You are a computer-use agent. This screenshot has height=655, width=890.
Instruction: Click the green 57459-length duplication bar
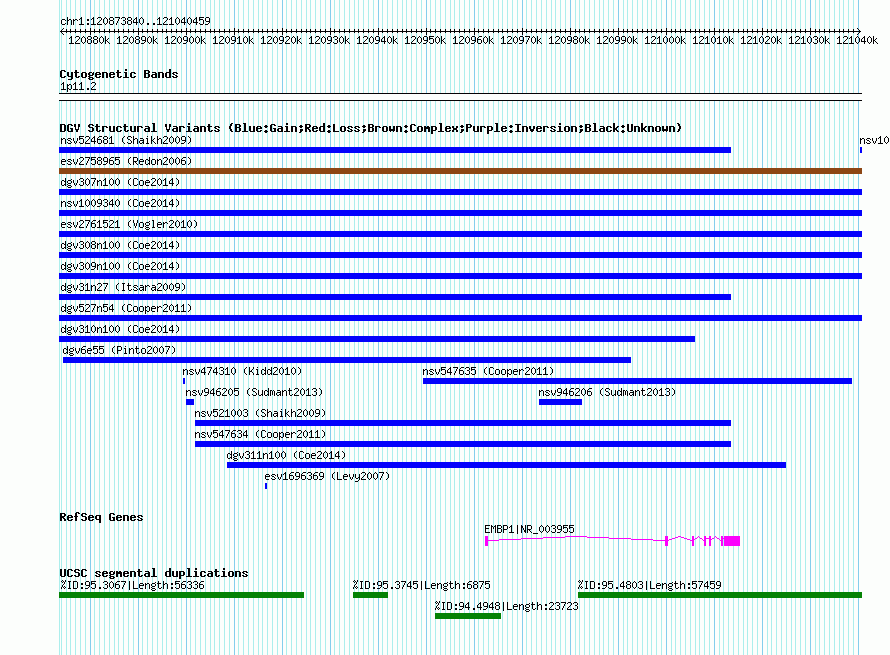pos(720,595)
